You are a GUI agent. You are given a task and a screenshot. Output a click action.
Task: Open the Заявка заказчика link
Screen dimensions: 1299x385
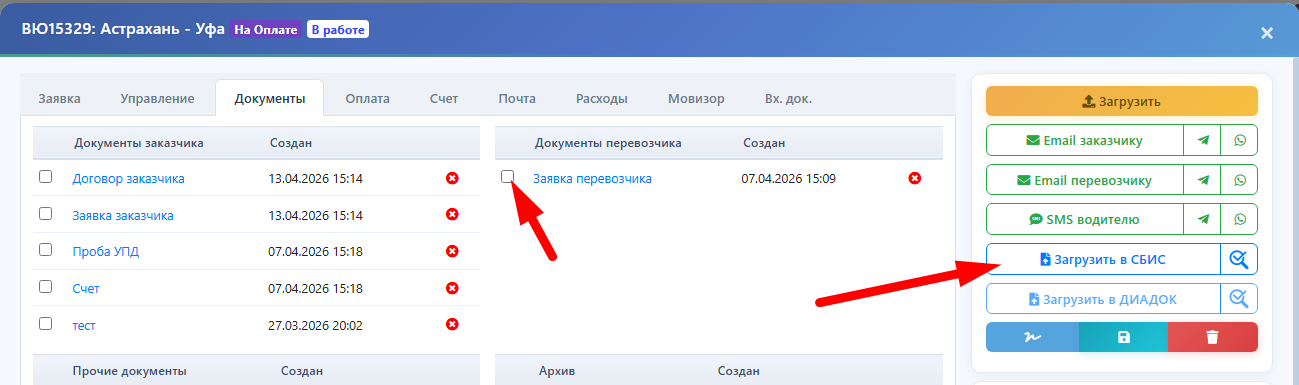point(123,215)
